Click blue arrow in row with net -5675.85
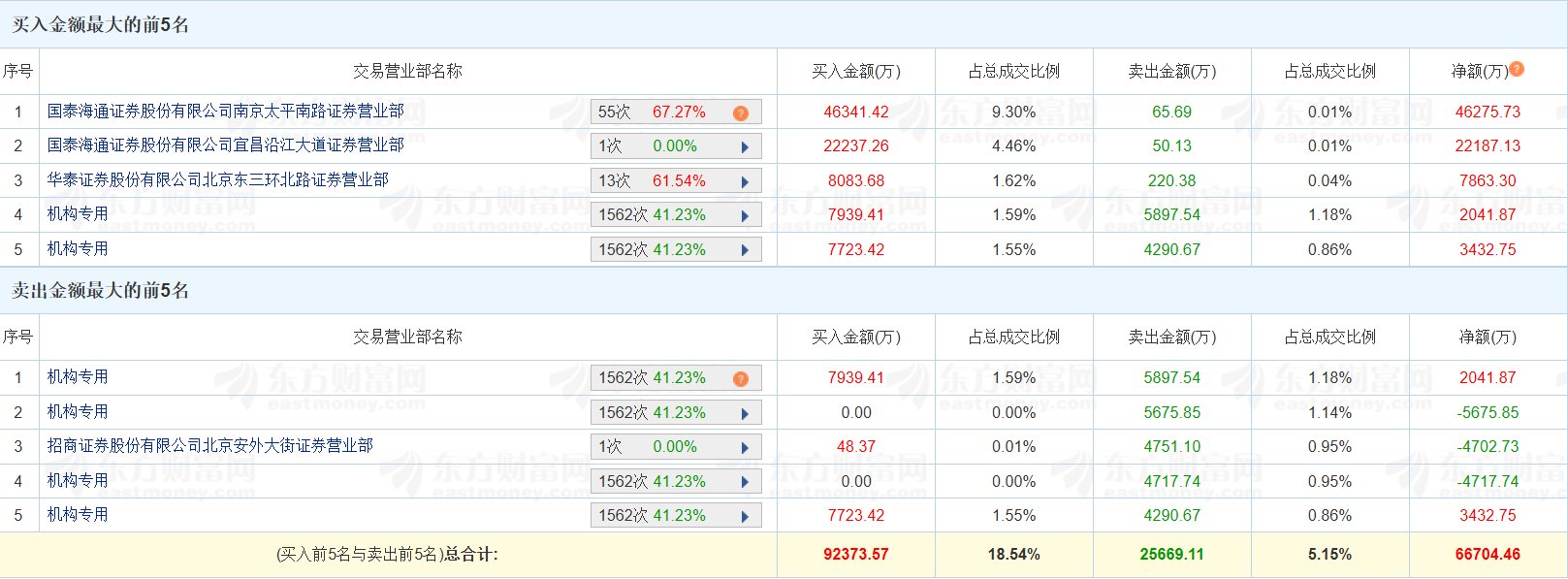This screenshot has width=1568, height=579. 745,413
